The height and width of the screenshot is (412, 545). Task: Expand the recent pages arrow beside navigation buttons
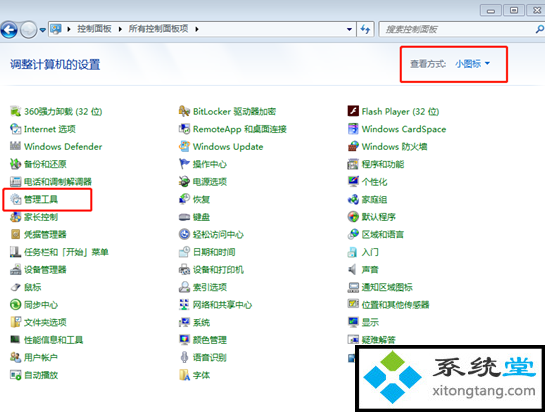click(42, 30)
